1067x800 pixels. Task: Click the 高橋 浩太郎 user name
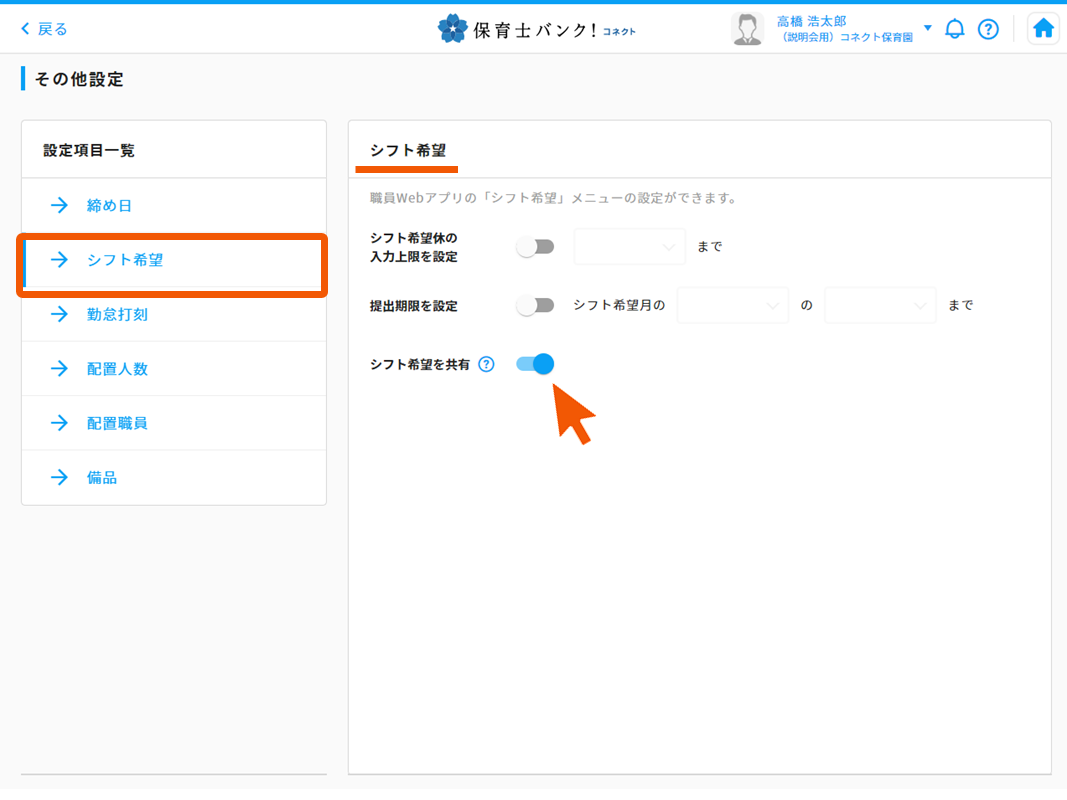tap(811, 21)
